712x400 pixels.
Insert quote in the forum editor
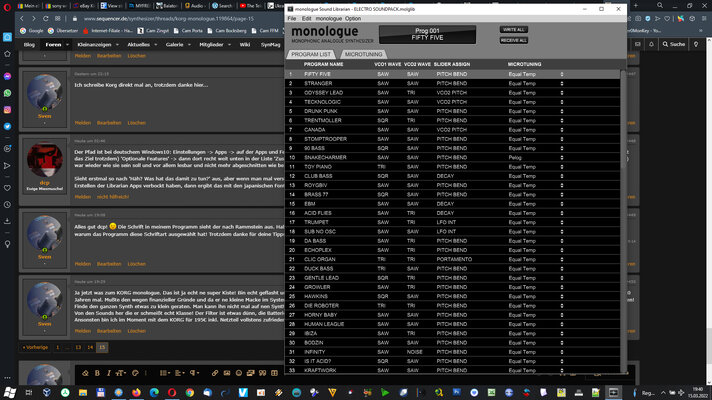[262, 373]
